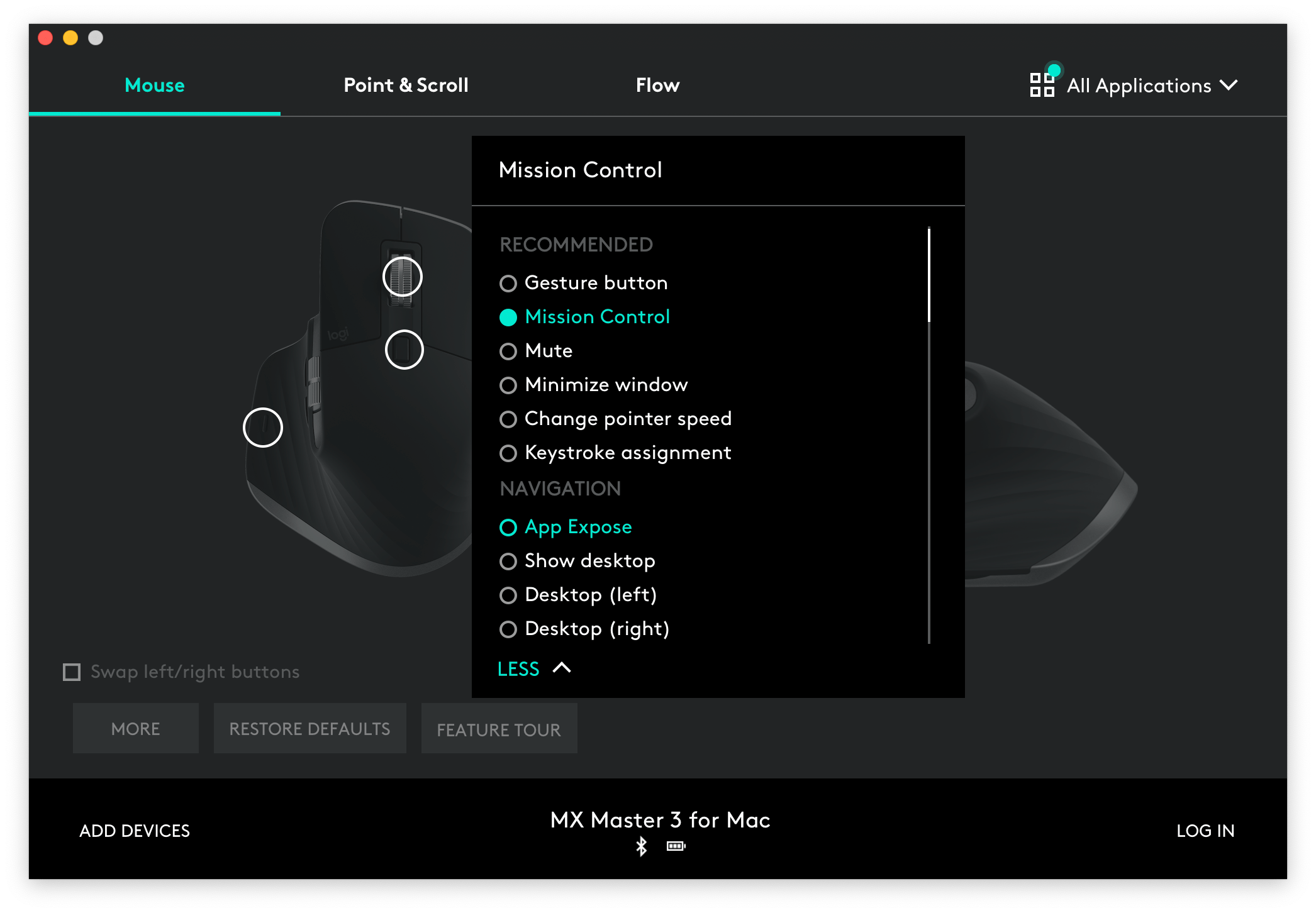Screen dimensions: 1316x913
Task: Click the mode shift button hotspot circle
Action: [x=404, y=350]
